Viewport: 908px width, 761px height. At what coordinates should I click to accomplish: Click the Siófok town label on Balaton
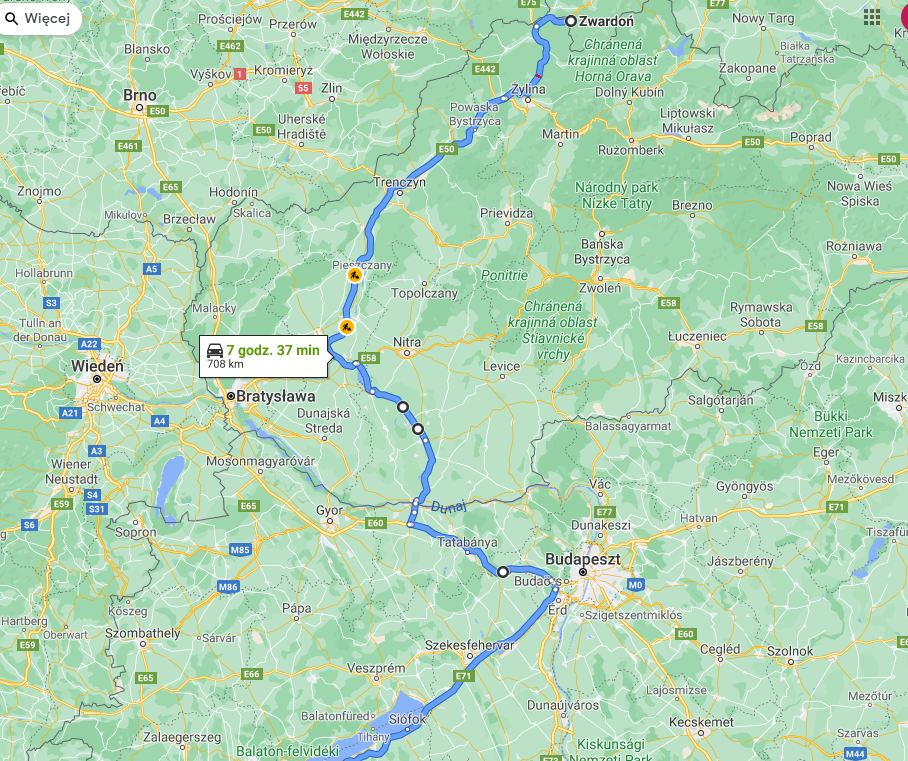407,719
